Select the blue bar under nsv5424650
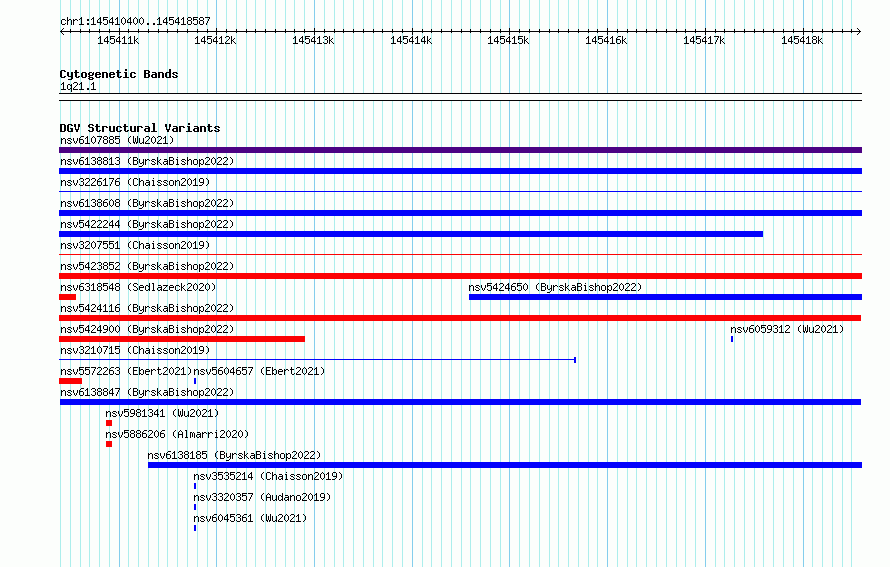The image size is (890, 567). [665, 297]
